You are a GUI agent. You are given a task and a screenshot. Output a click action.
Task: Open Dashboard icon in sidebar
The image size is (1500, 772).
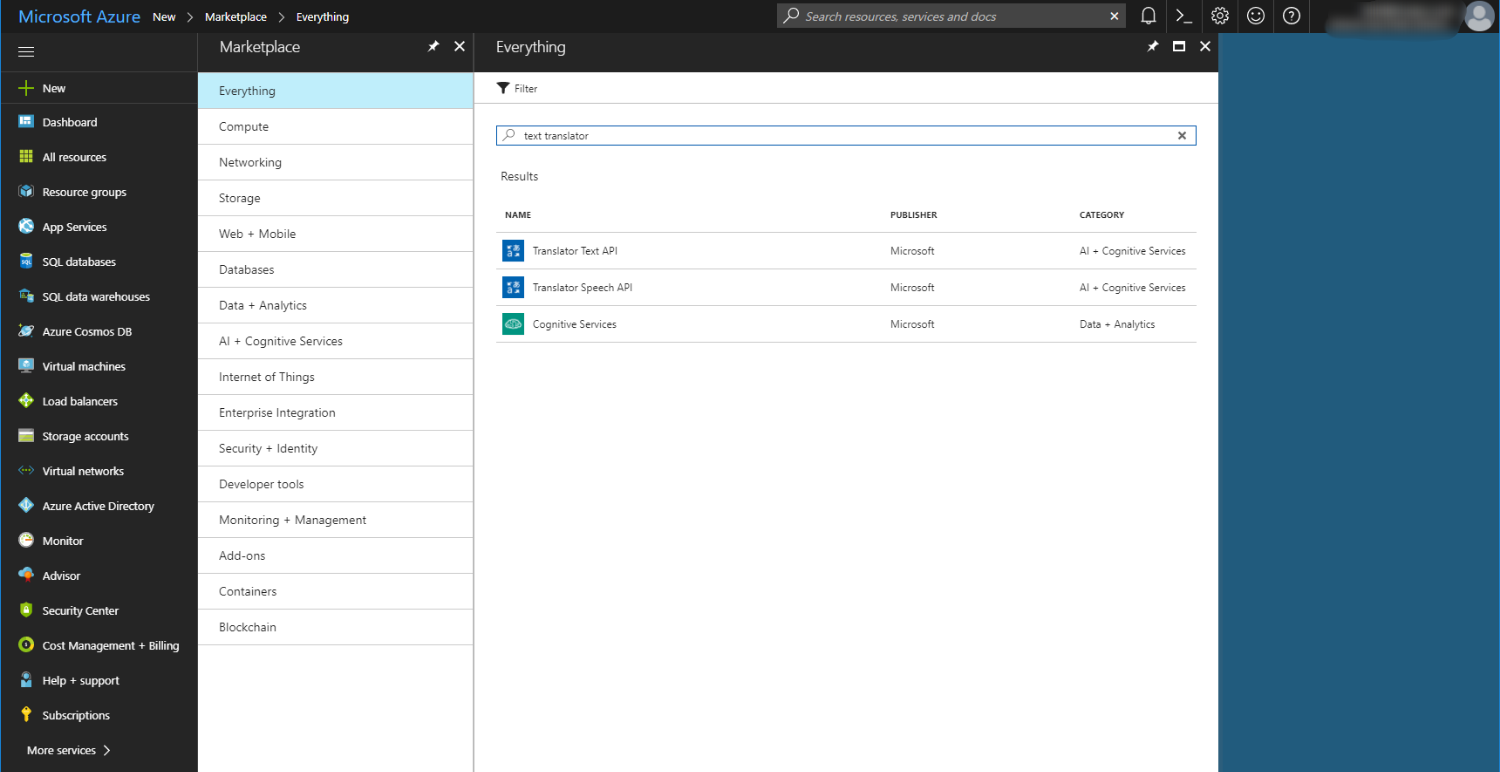tap(26, 122)
